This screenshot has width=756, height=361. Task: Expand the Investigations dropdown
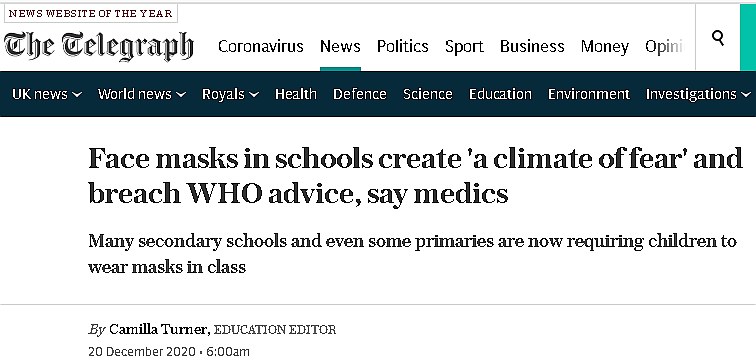(698, 94)
